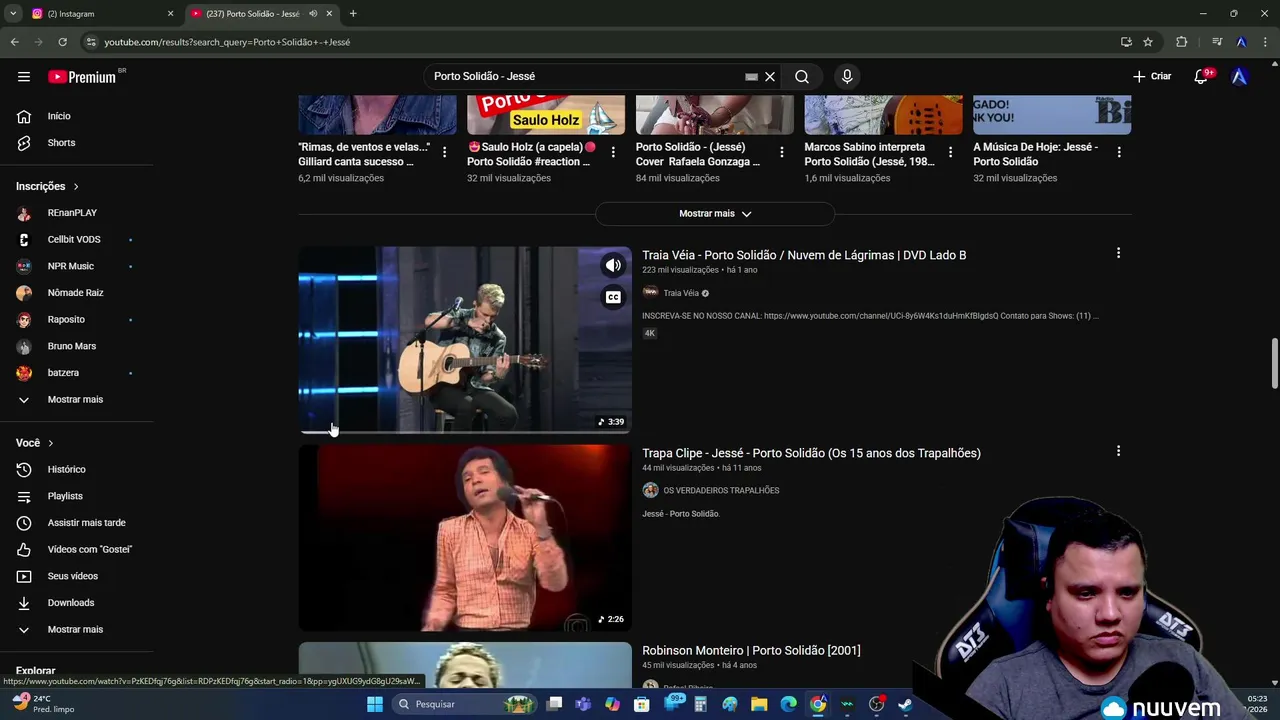Open the browser extensions puzzle icon
The height and width of the screenshot is (720, 1280).
(x=1182, y=42)
